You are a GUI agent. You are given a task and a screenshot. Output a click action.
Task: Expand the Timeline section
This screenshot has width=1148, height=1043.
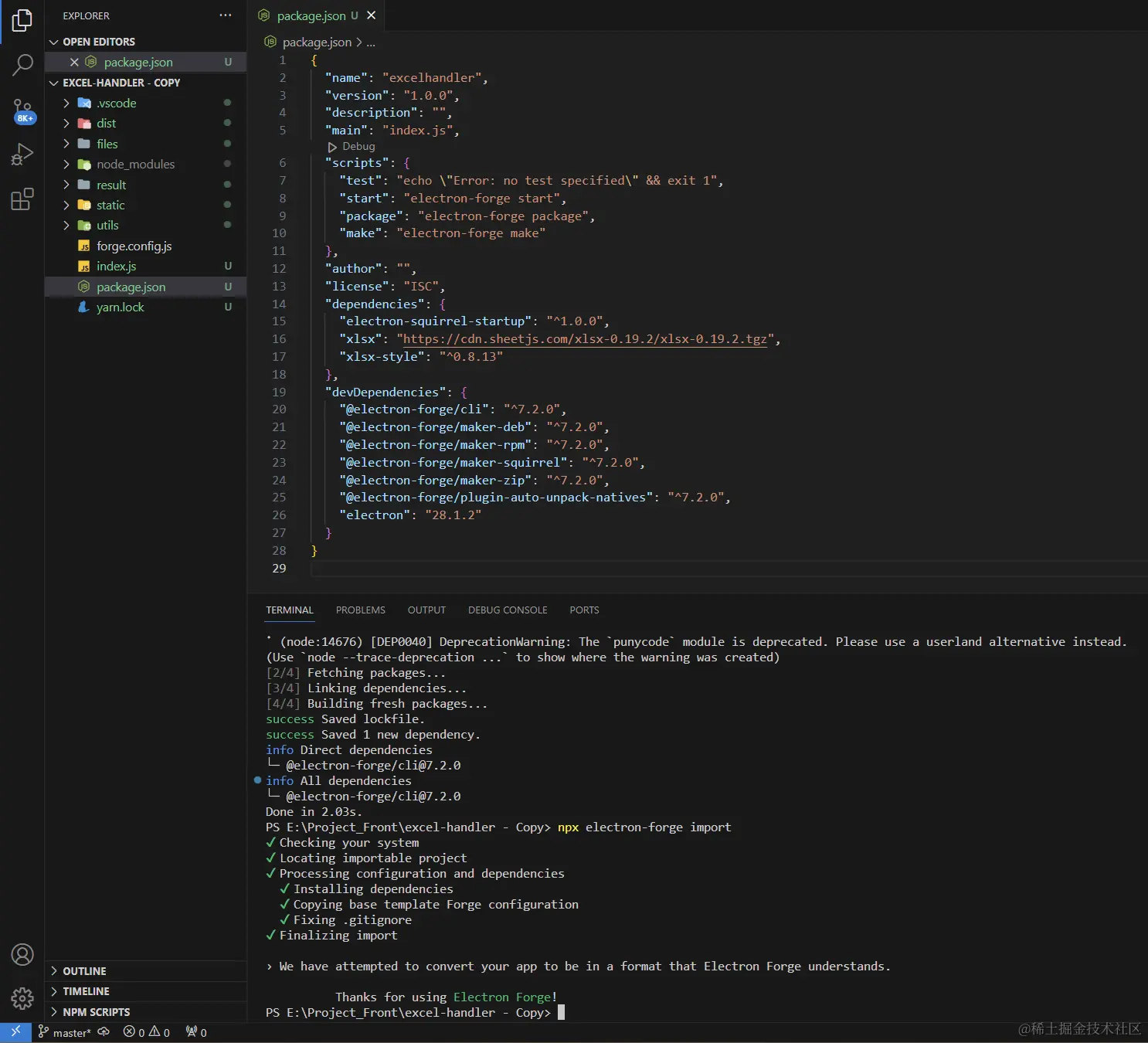click(146, 991)
